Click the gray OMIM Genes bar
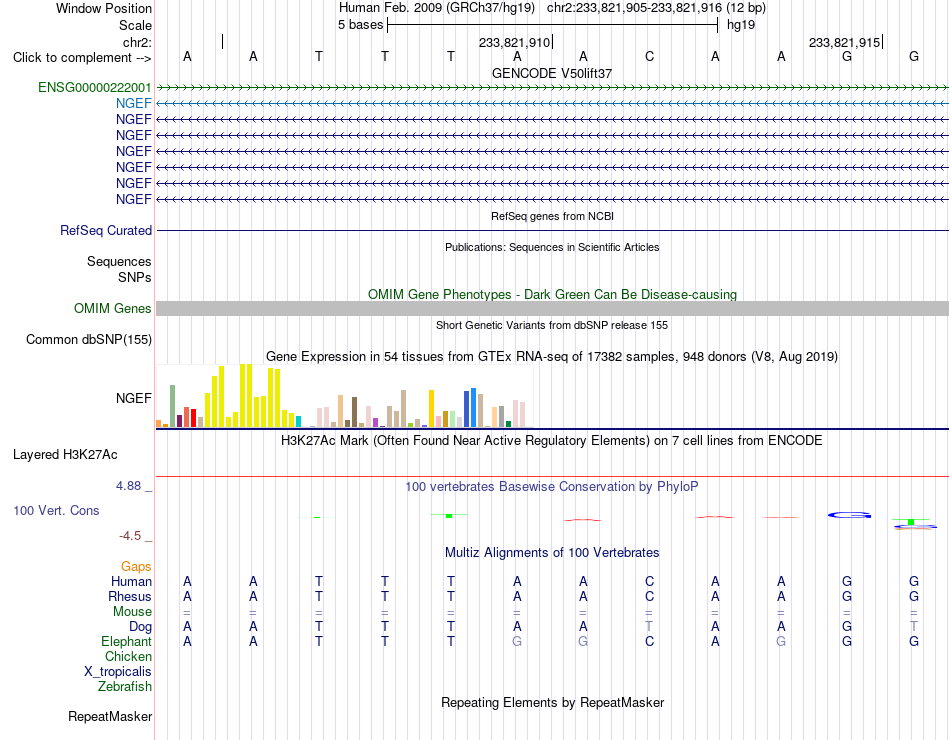Image resolution: width=950 pixels, height=740 pixels. tap(552, 308)
